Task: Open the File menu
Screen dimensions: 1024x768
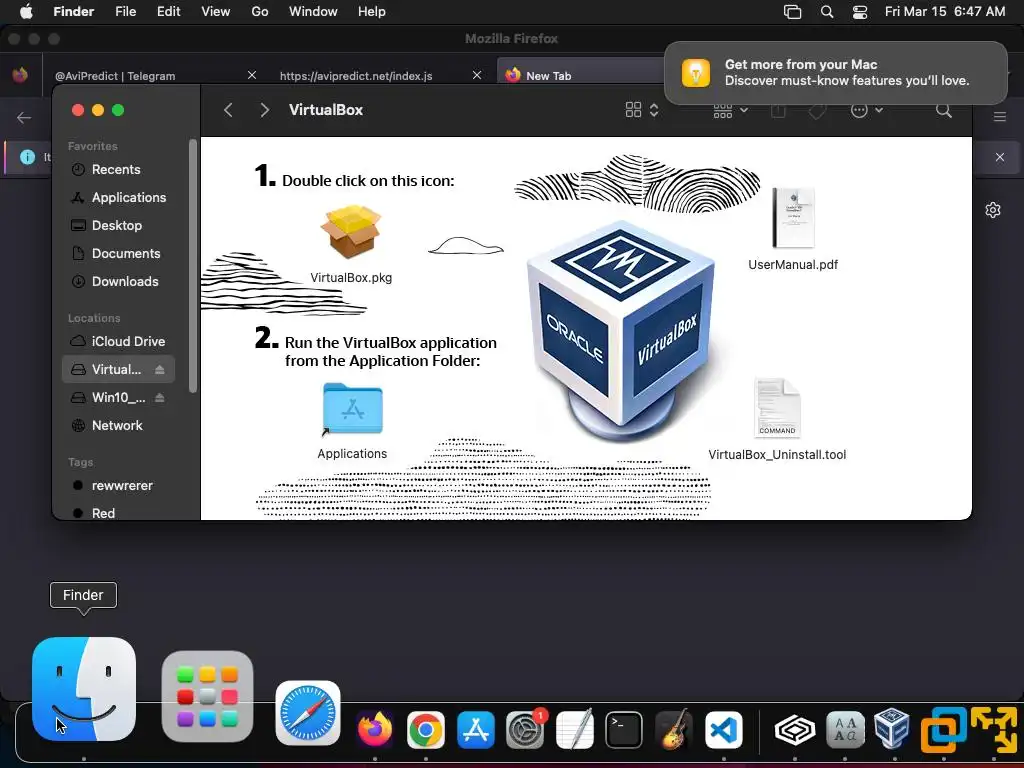Action: [125, 11]
